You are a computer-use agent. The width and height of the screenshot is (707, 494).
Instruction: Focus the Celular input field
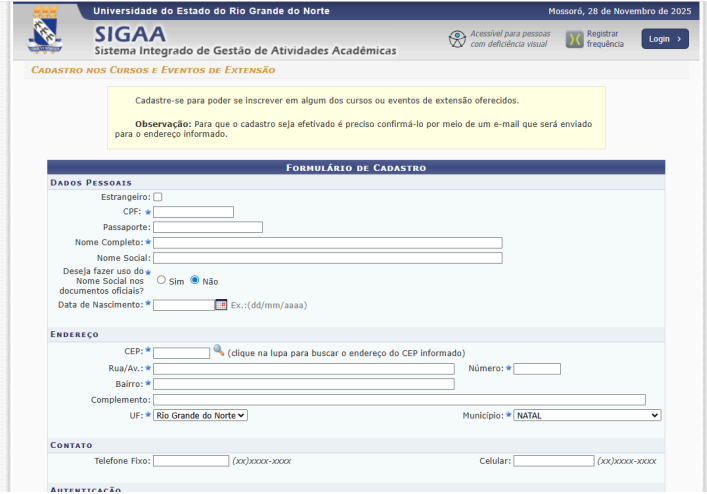click(x=554, y=461)
